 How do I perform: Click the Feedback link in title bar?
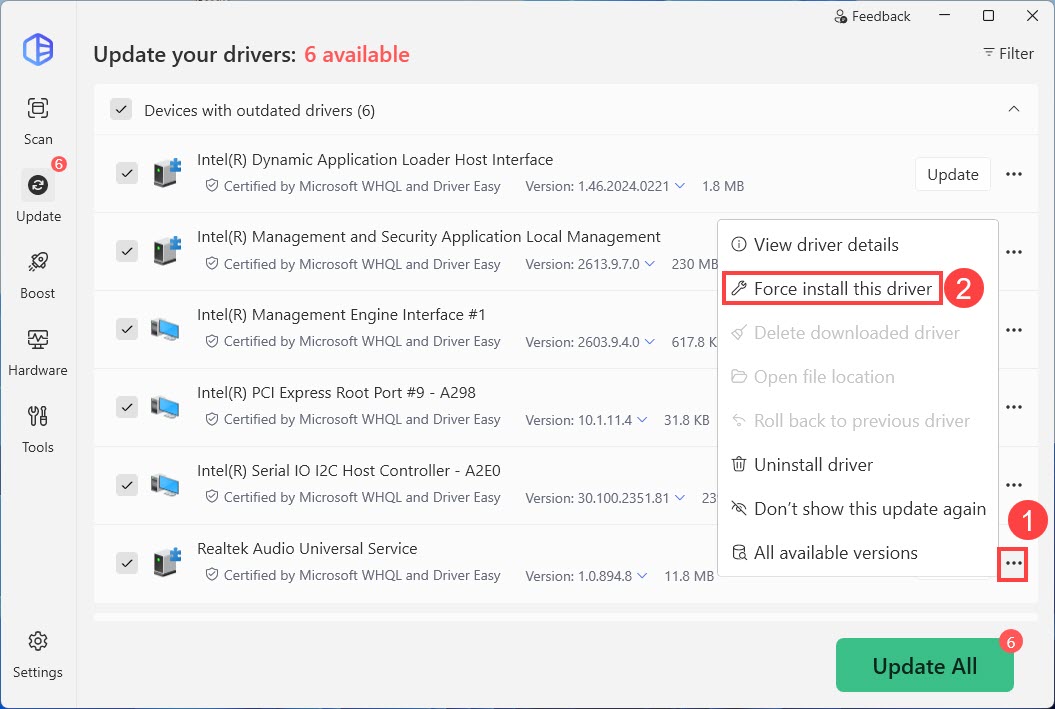click(x=872, y=16)
